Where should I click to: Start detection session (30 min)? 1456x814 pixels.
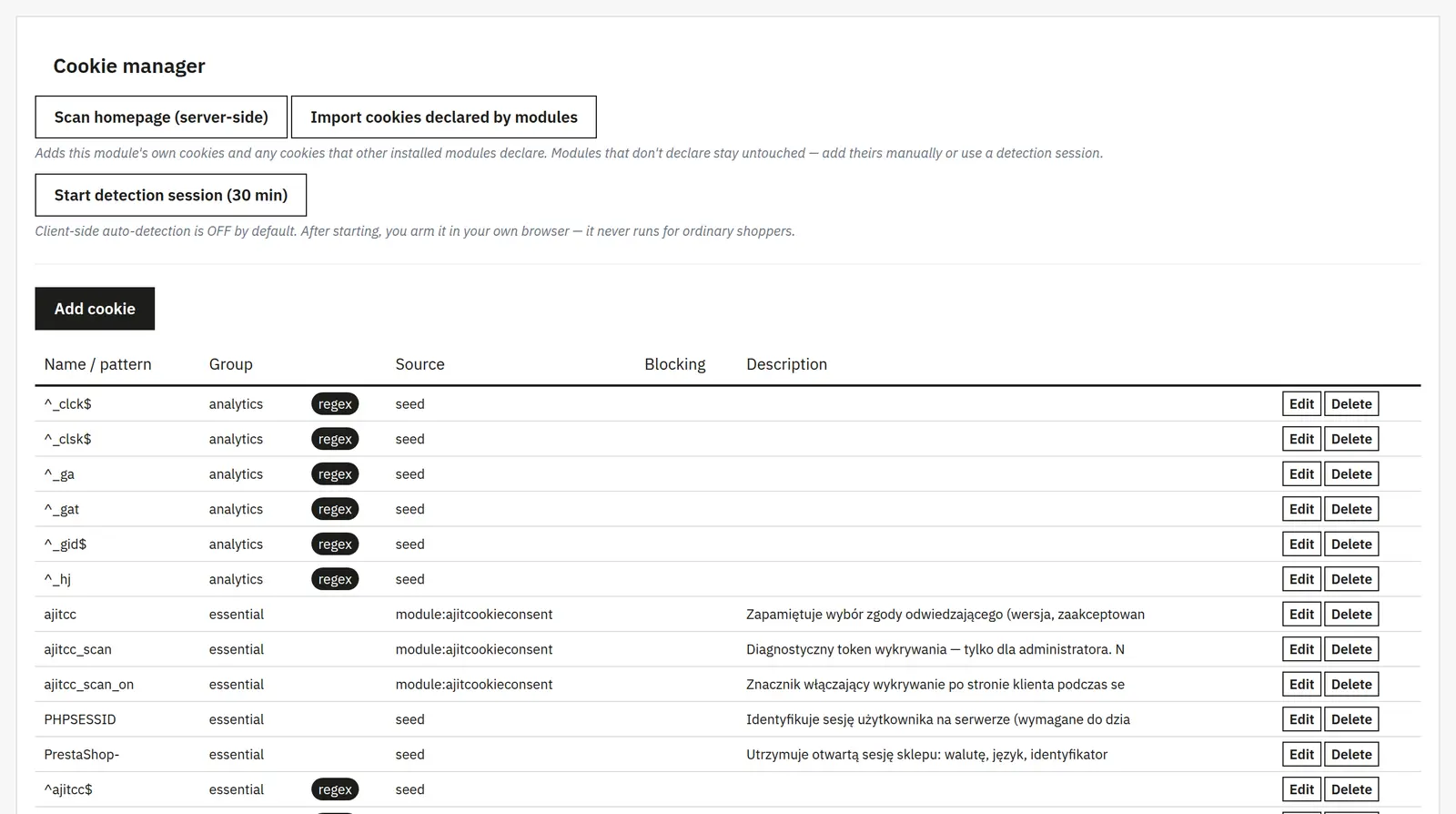(171, 195)
